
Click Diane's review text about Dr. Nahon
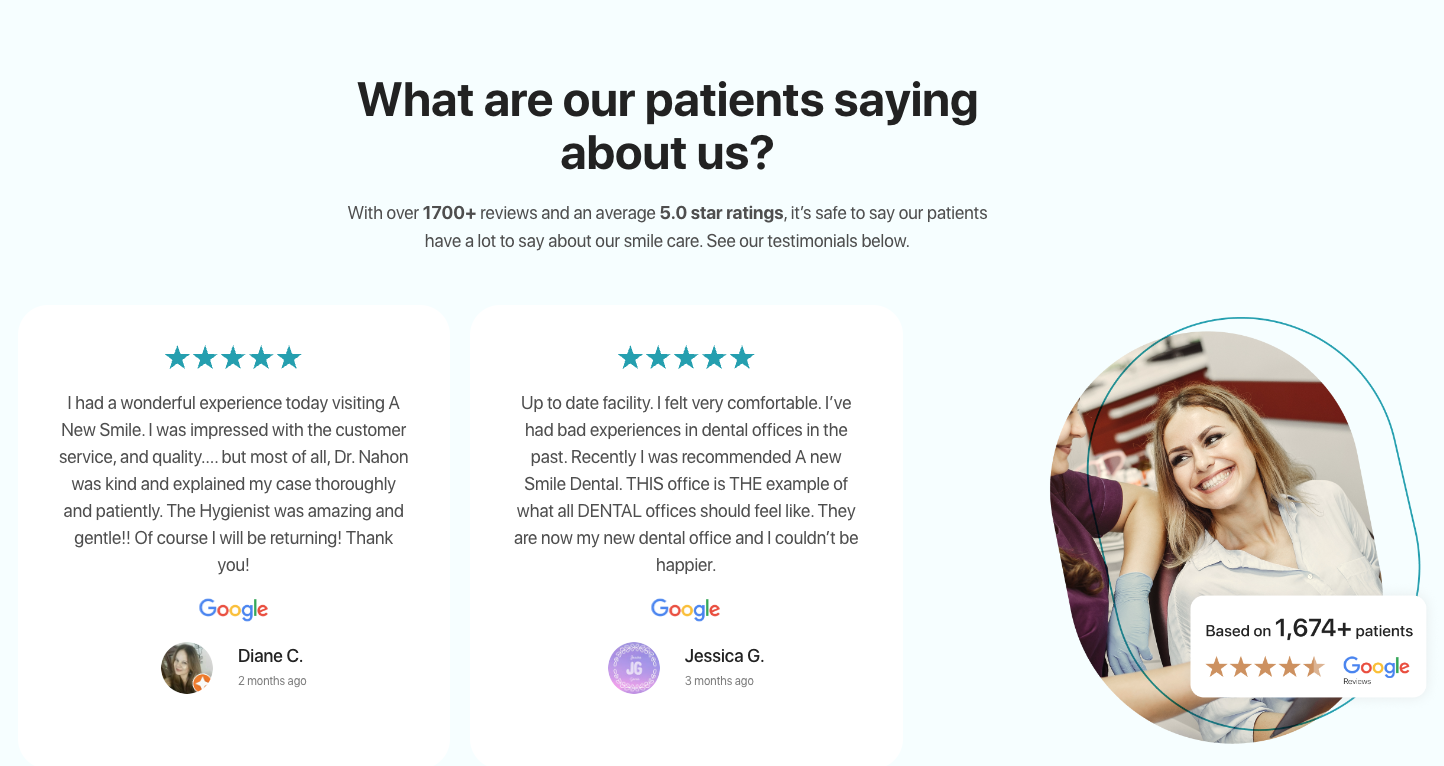click(233, 484)
